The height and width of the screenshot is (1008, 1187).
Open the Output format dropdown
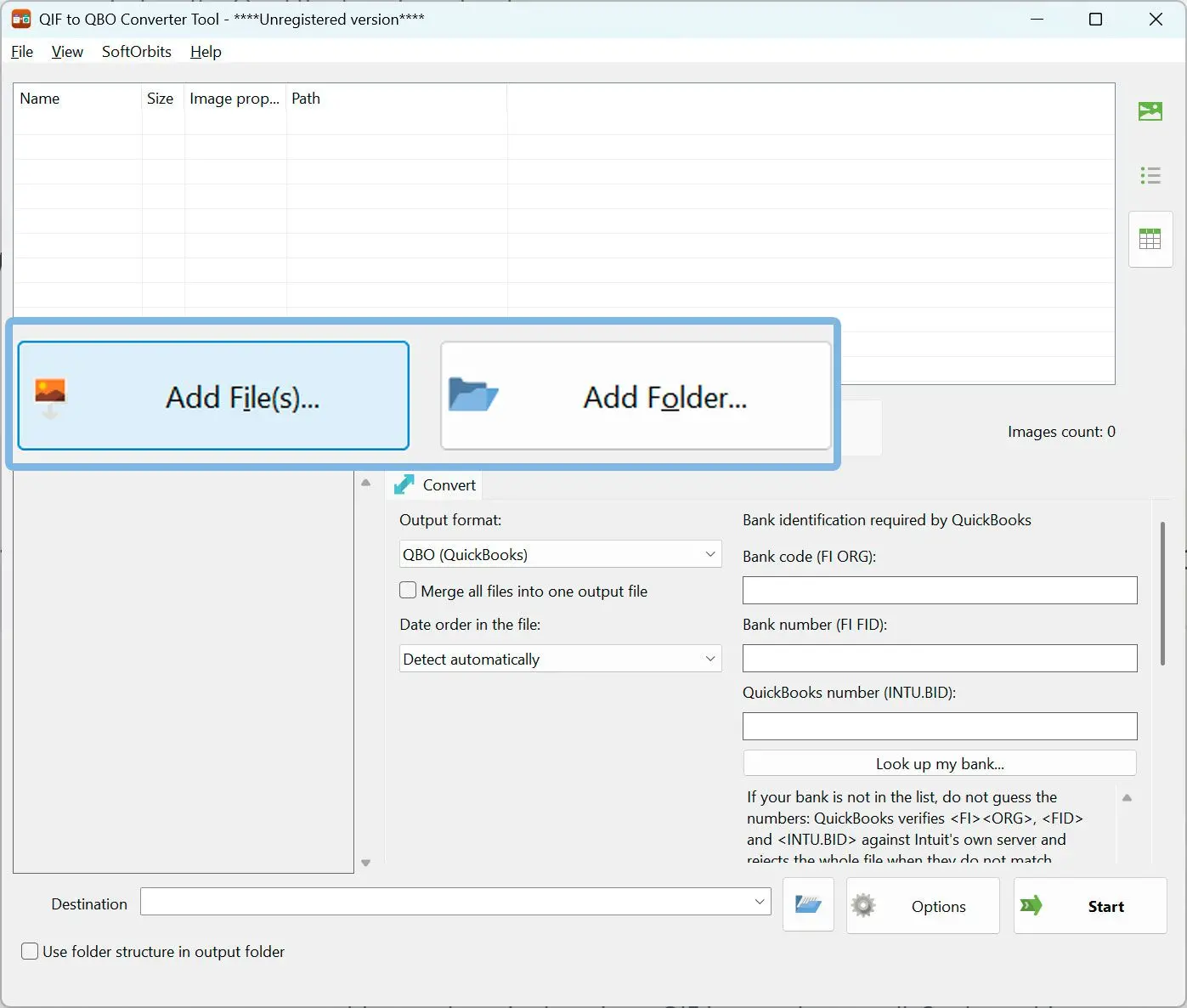pyautogui.click(x=561, y=554)
